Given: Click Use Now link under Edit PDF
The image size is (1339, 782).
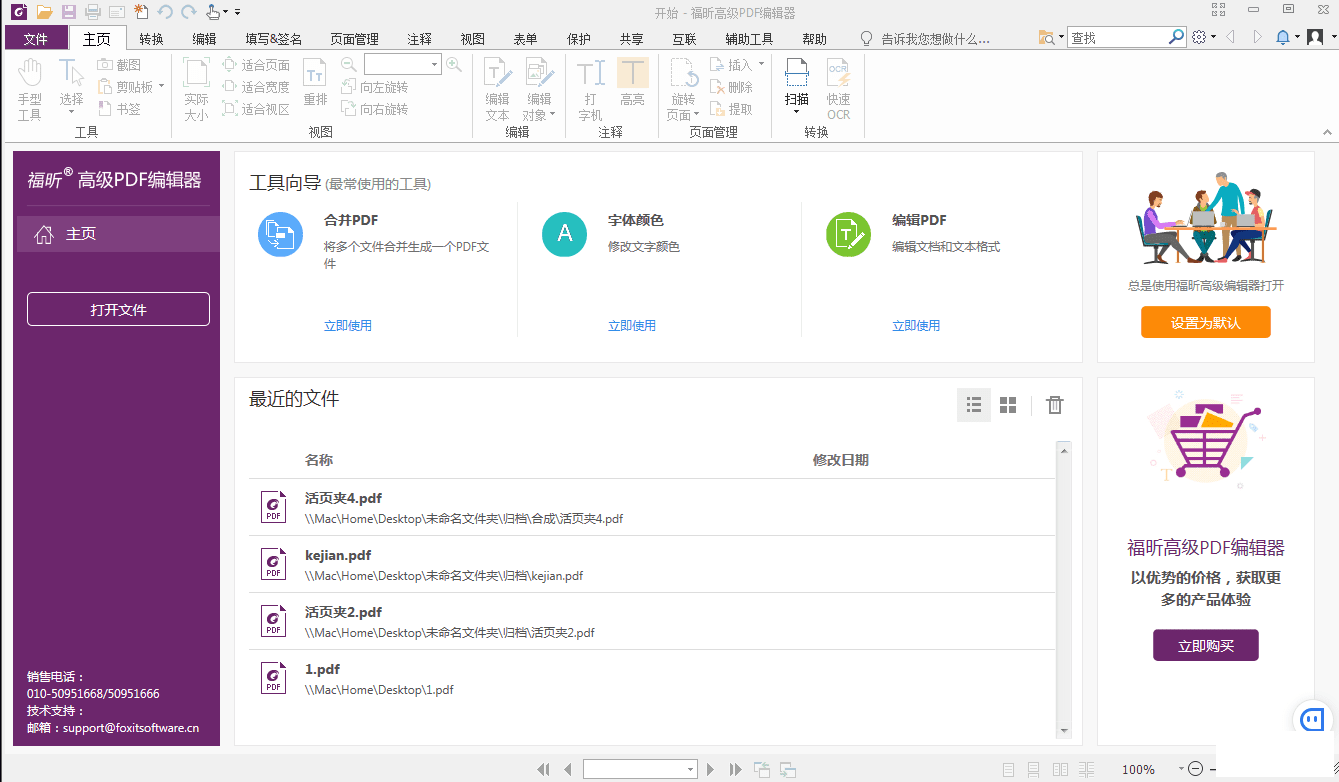Looking at the screenshot, I should tap(916, 325).
